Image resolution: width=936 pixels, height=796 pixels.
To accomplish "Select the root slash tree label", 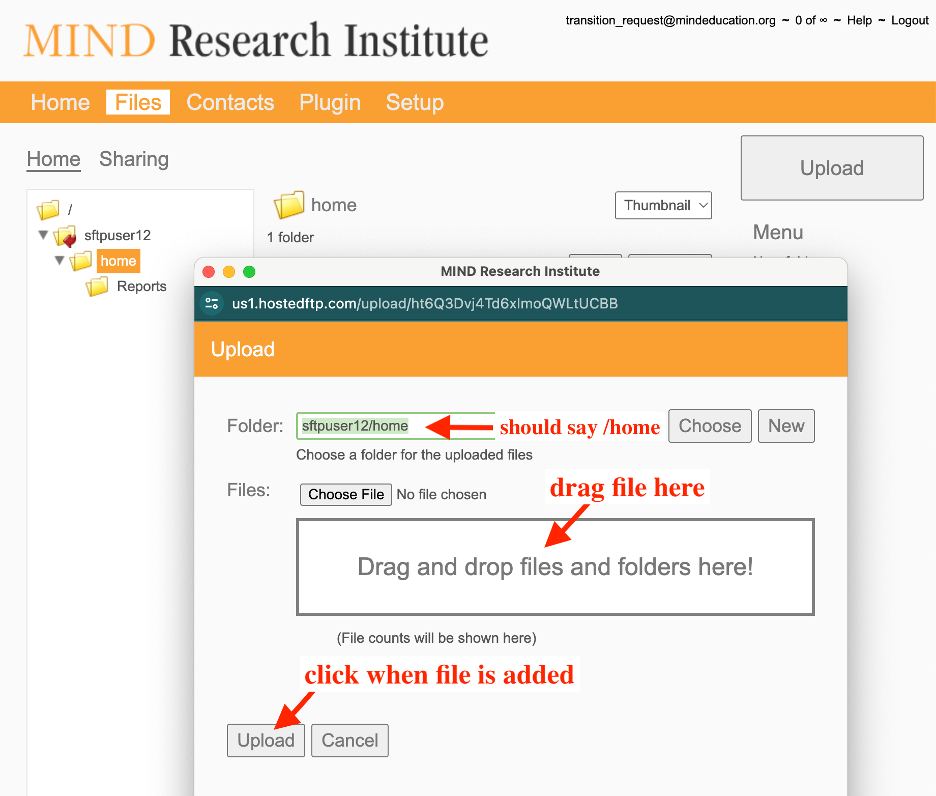I will pyautogui.click(x=70, y=209).
